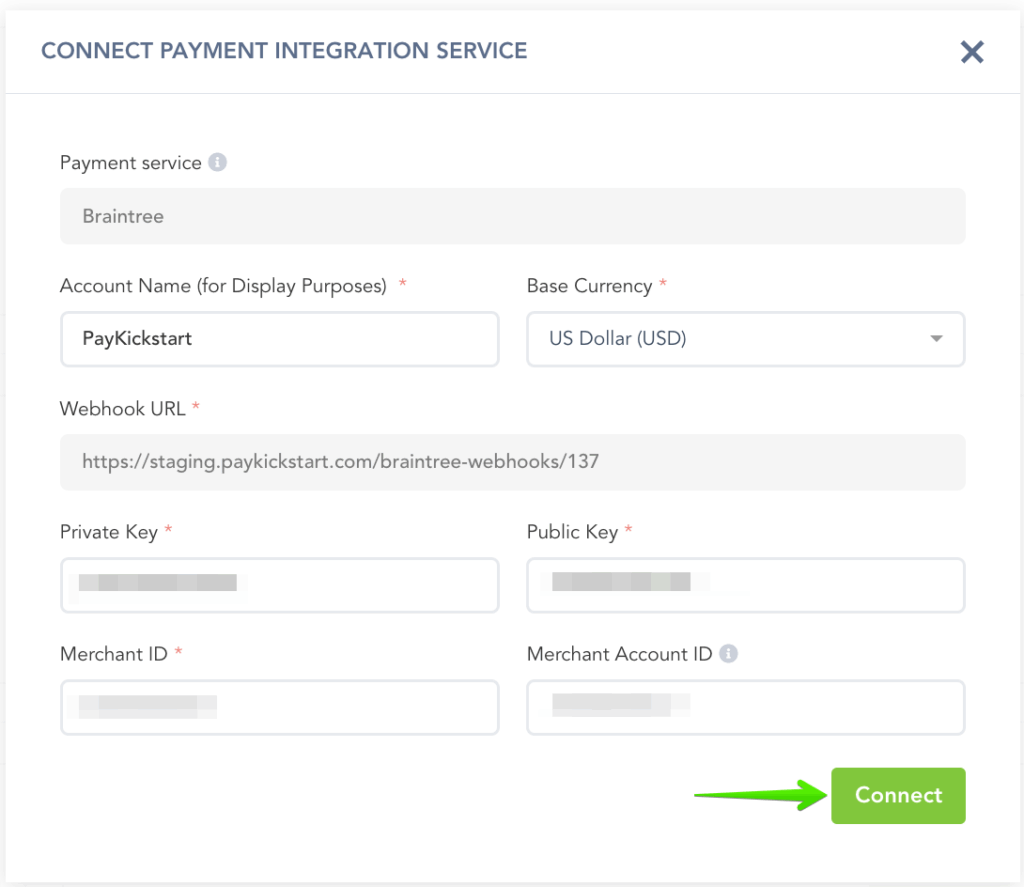Click the Account Name (for Display Purposes) label
This screenshot has height=887, width=1024.
click(x=223, y=286)
